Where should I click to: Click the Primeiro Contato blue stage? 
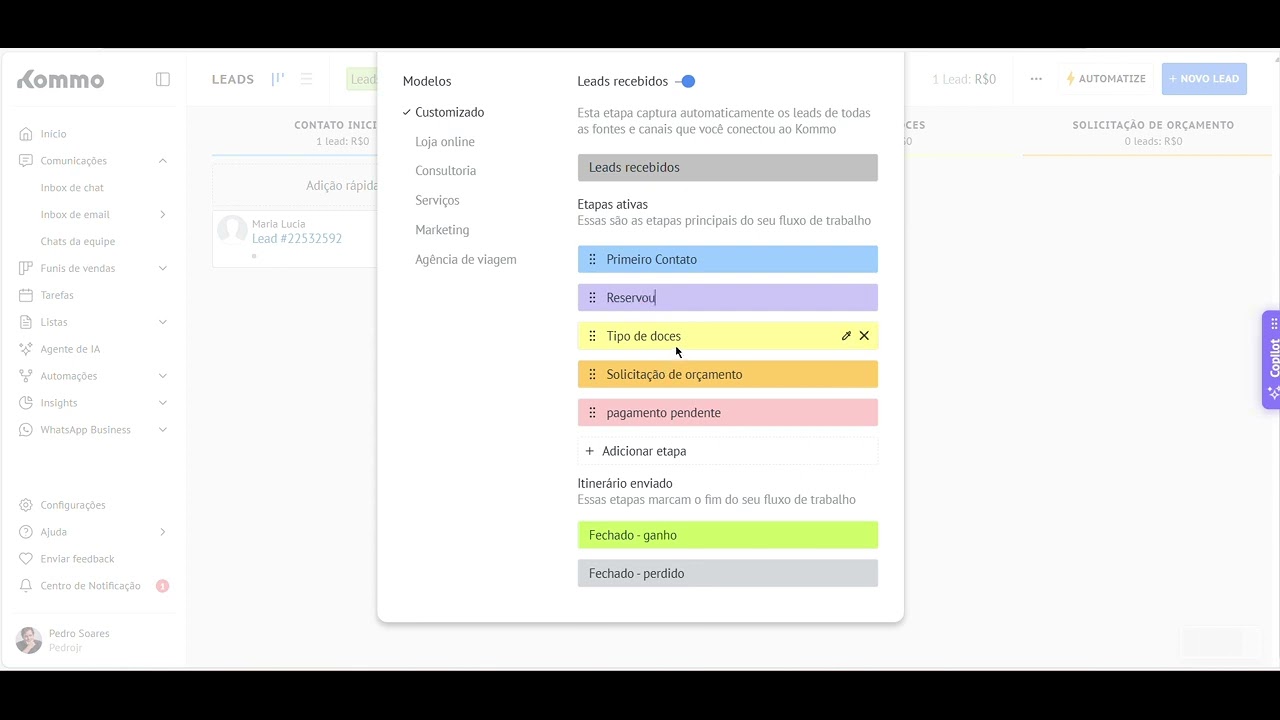coord(728,259)
